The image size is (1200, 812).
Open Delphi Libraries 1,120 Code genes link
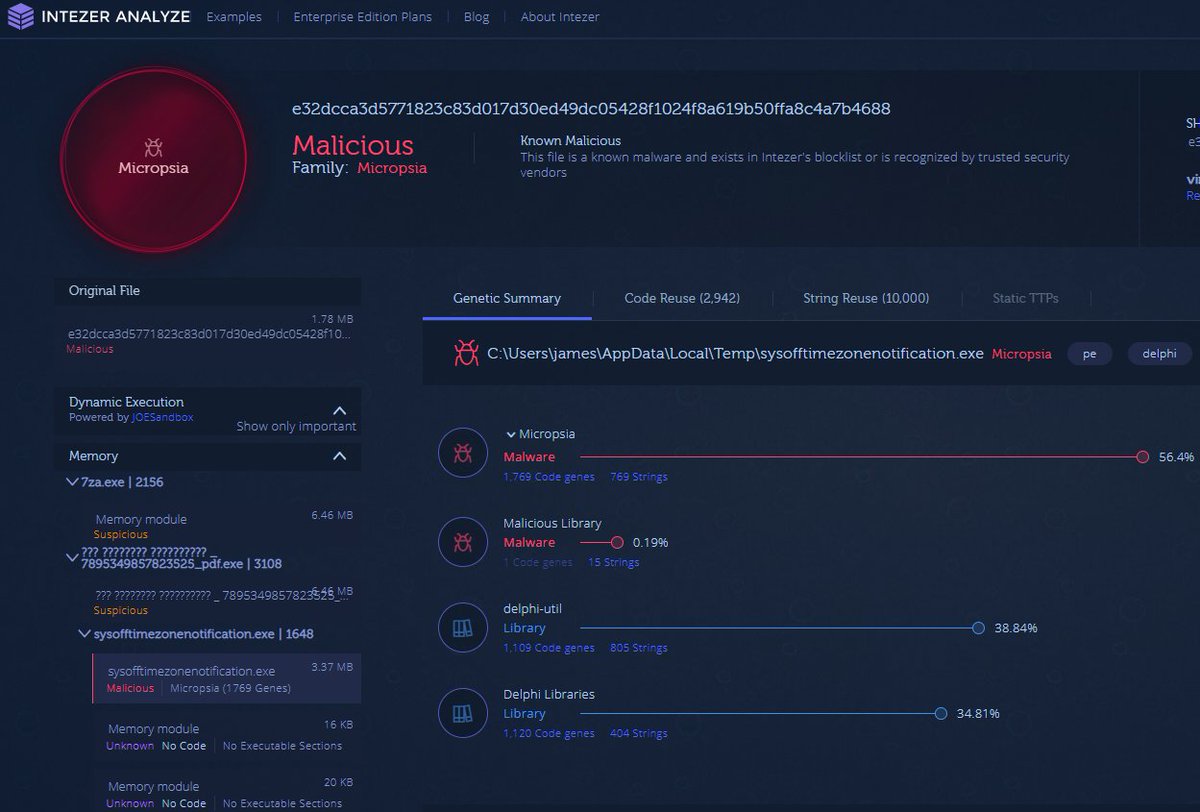[549, 734]
